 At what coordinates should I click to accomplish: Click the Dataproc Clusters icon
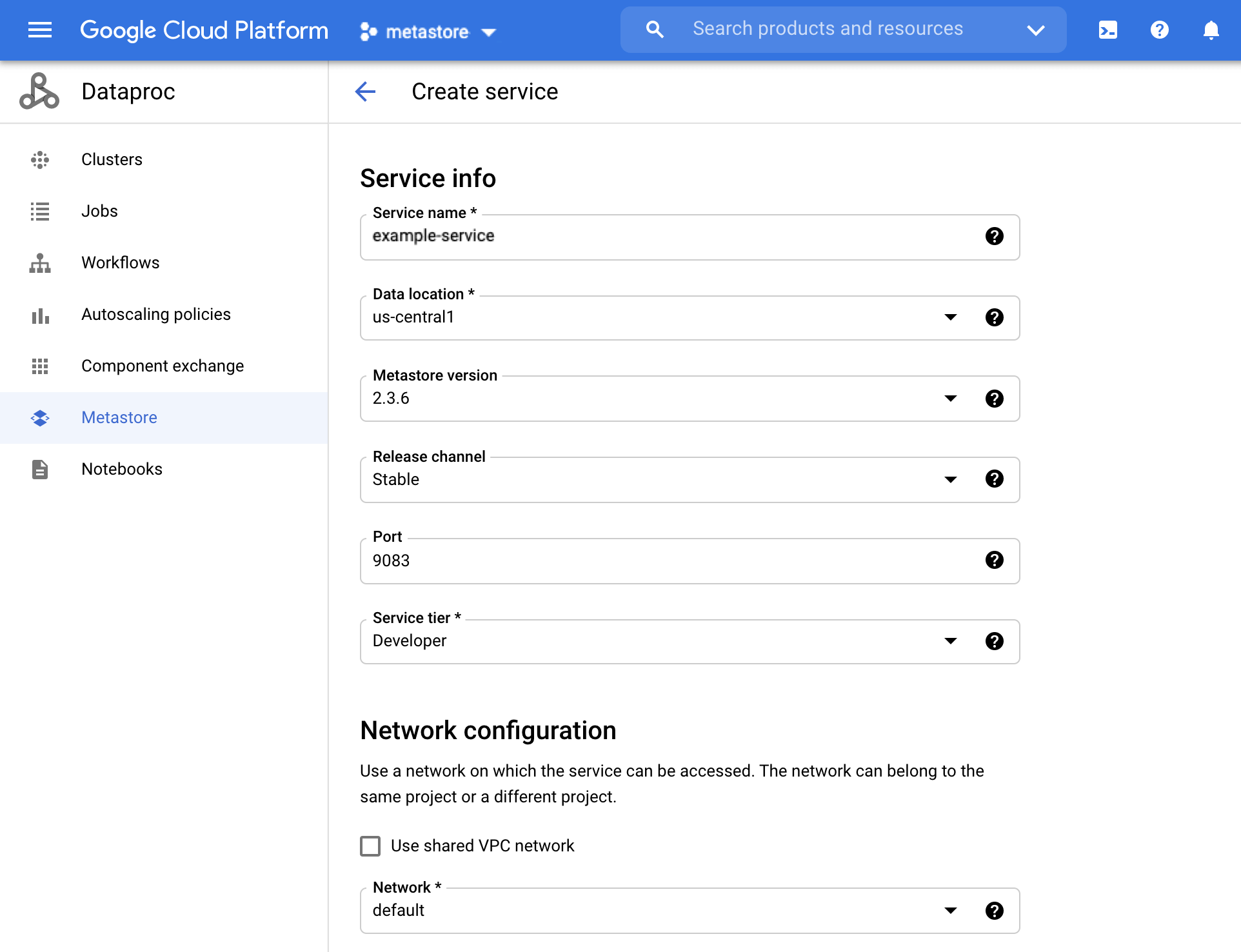(40, 158)
